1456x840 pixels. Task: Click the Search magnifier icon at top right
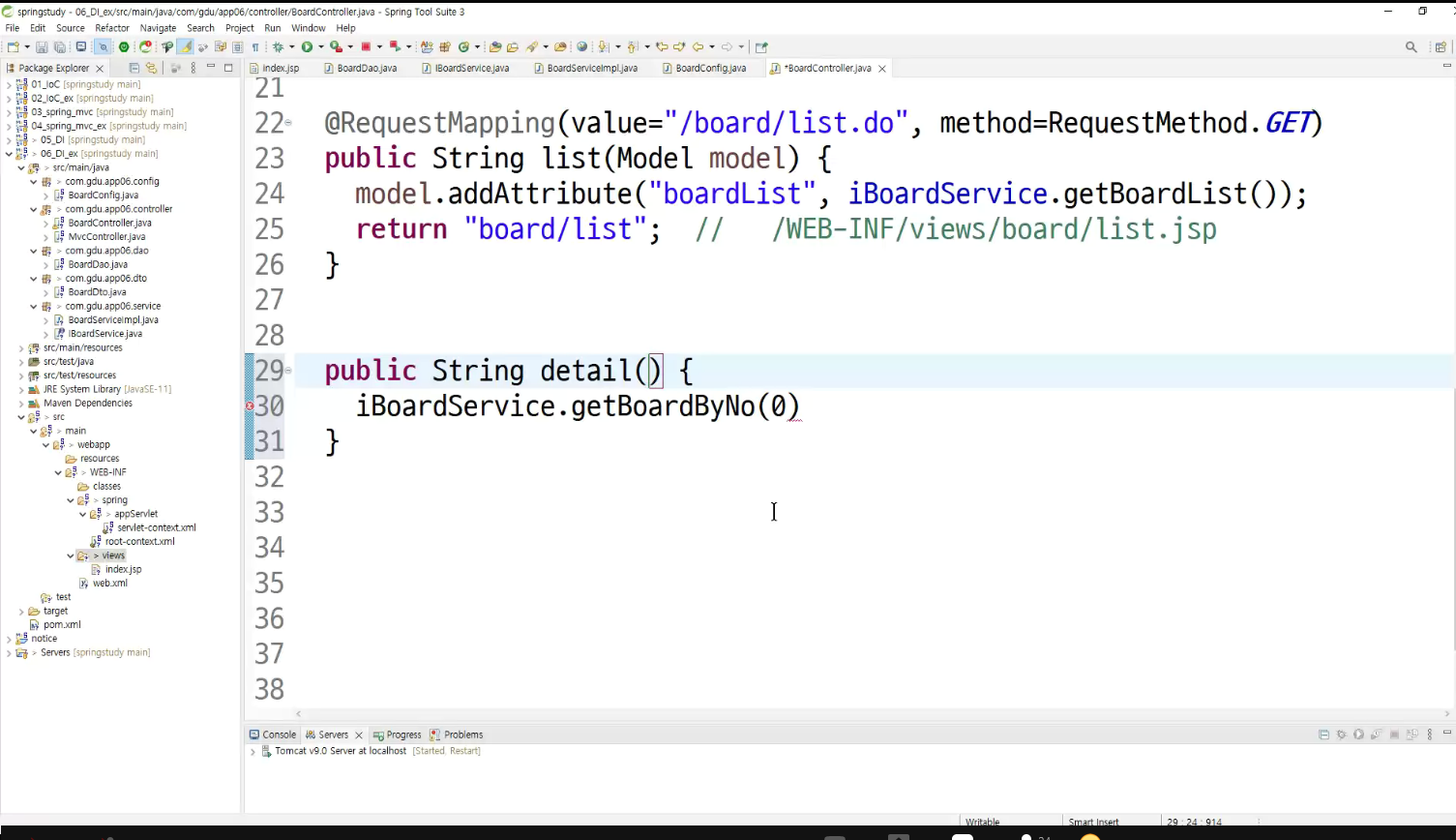1411,46
